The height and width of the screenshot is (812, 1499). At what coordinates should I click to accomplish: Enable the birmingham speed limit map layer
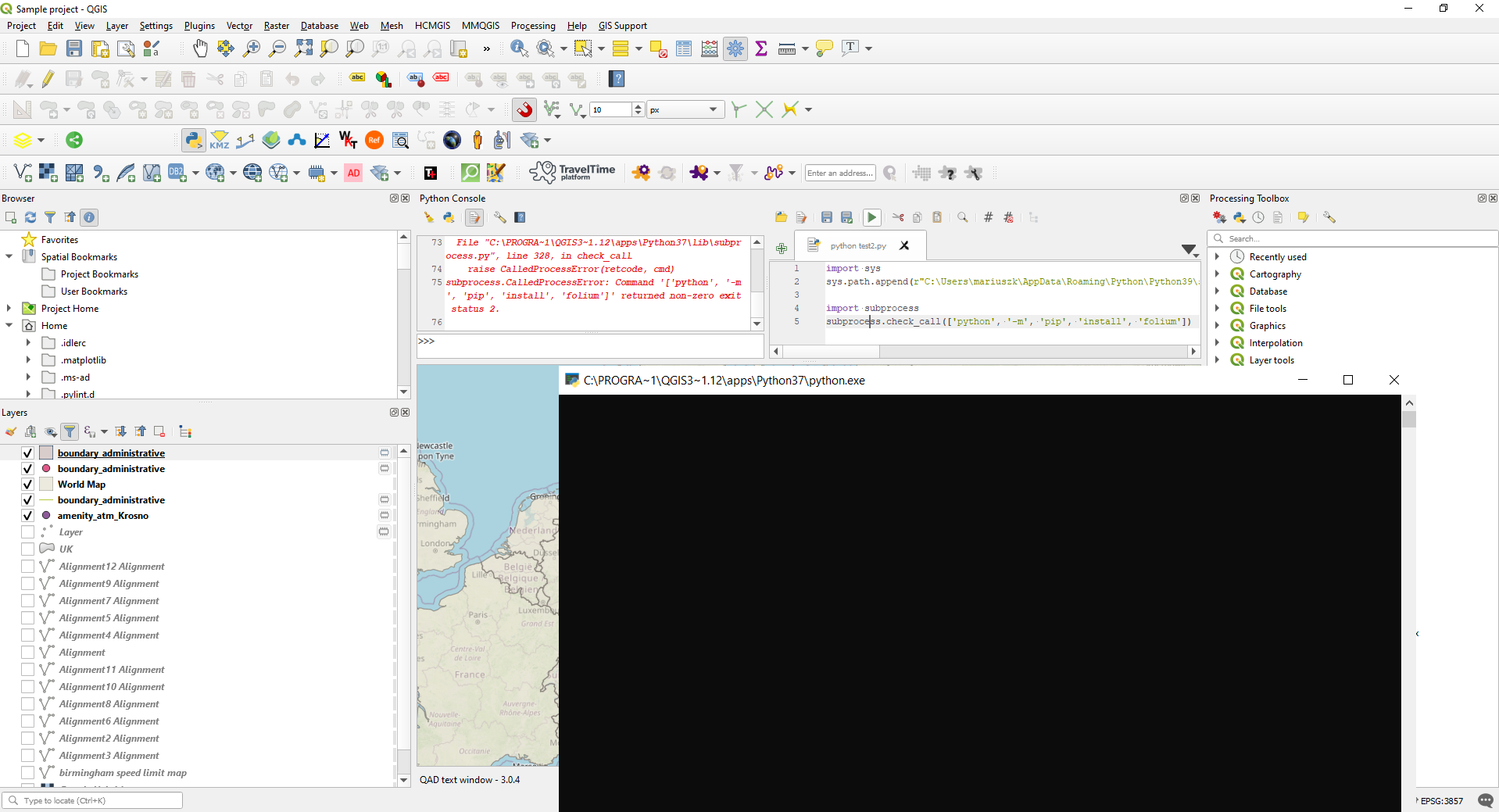pyautogui.click(x=27, y=773)
